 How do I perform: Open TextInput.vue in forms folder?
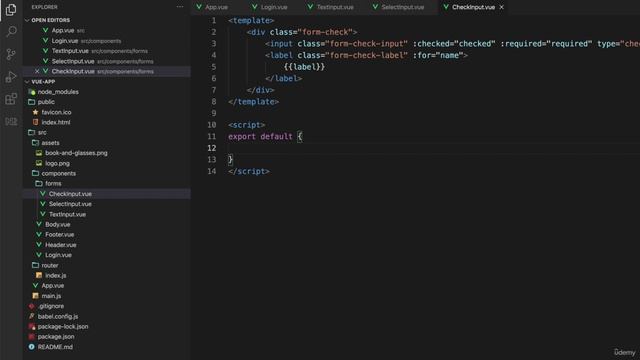(x=67, y=214)
